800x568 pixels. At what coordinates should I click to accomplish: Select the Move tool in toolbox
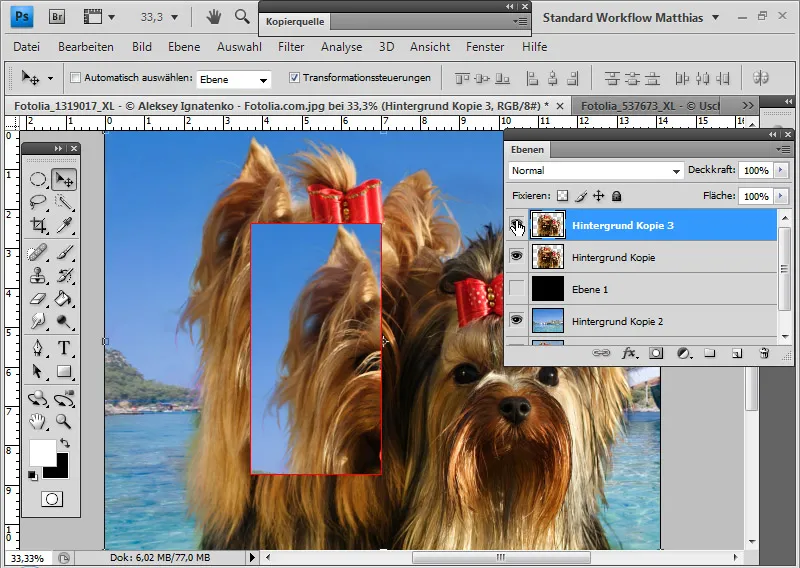pyautogui.click(x=64, y=180)
